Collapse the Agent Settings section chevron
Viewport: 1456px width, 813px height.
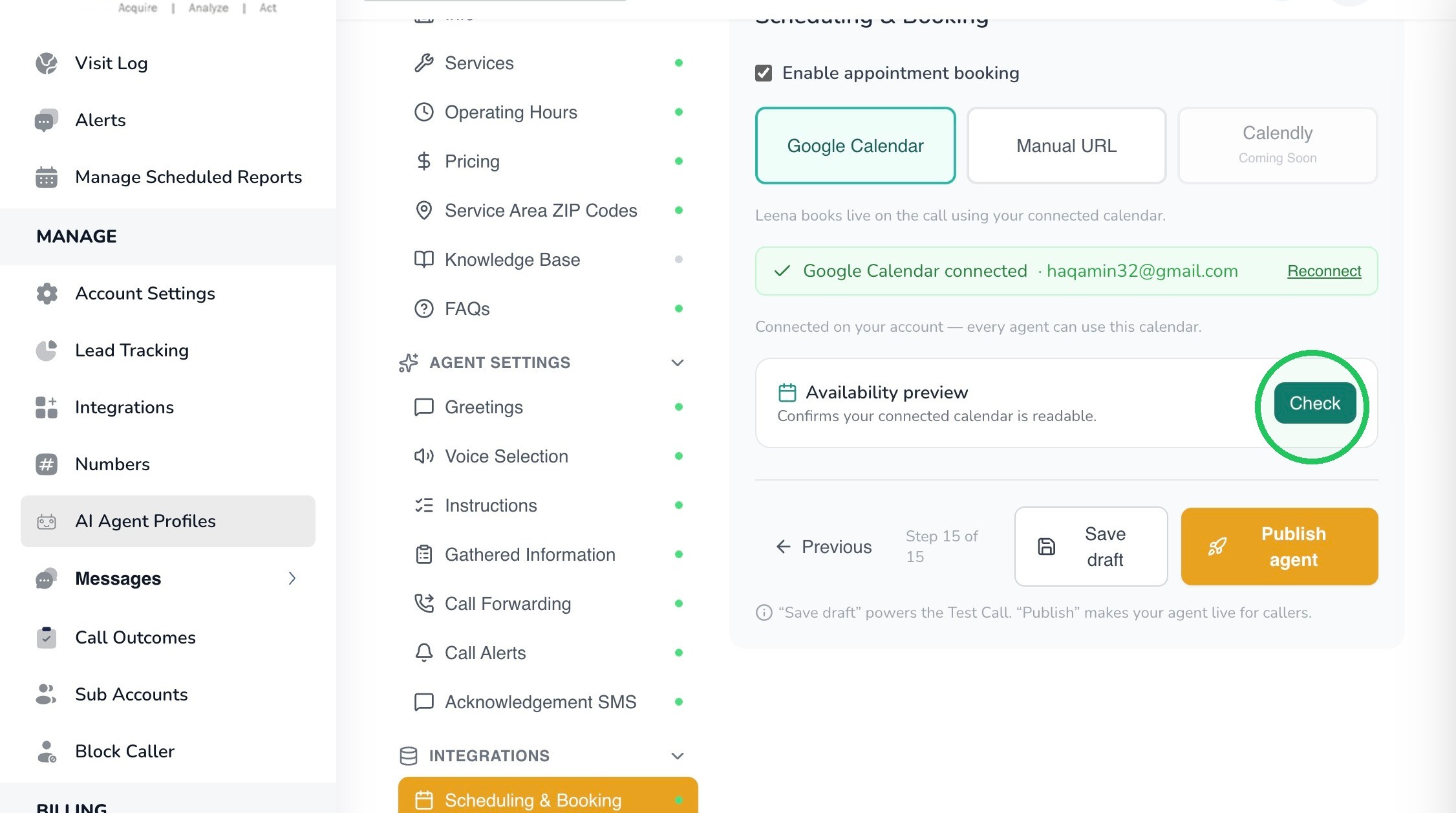678,363
